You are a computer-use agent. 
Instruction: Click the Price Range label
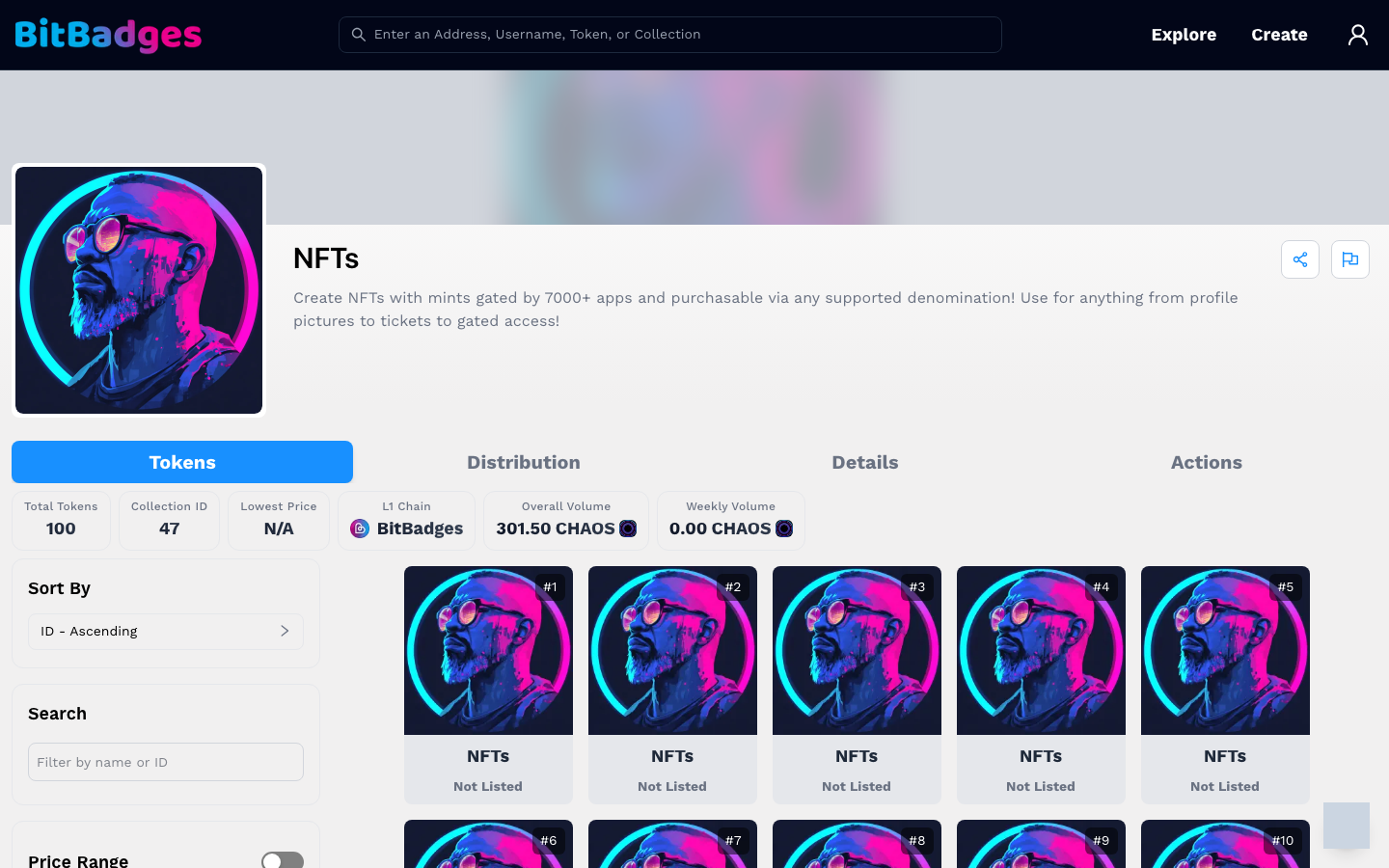point(78,860)
